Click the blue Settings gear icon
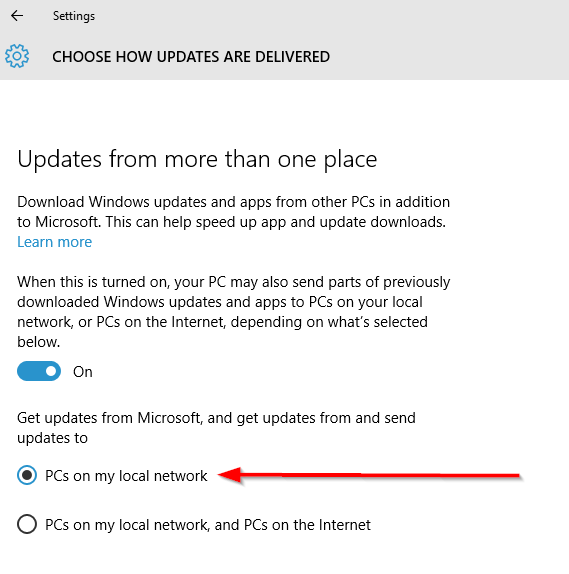 pos(17,56)
